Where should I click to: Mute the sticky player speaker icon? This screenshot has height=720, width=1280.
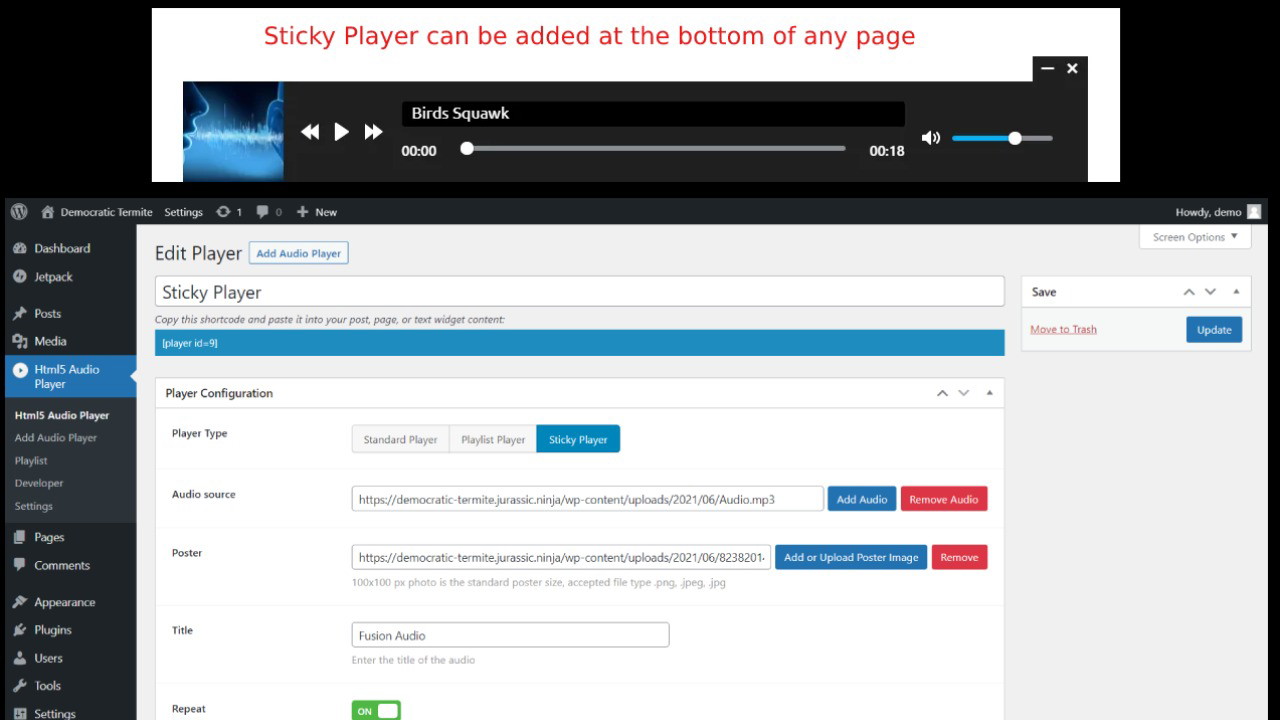pos(930,138)
